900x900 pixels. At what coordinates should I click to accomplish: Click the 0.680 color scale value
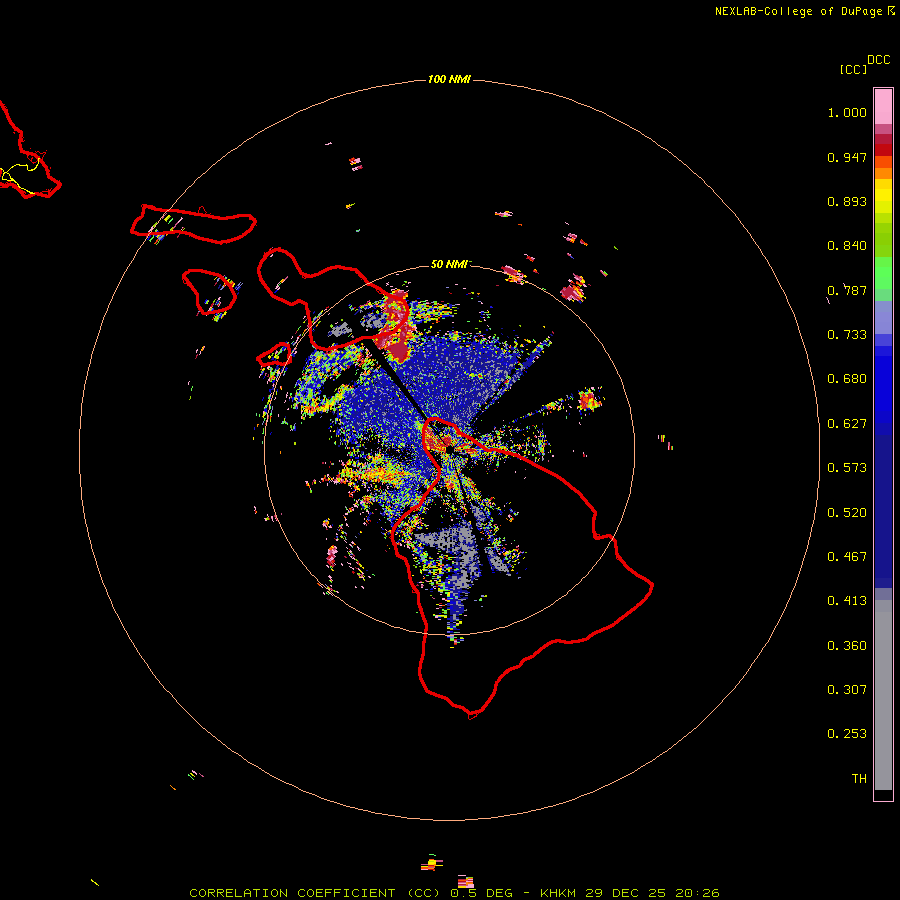click(x=847, y=379)
